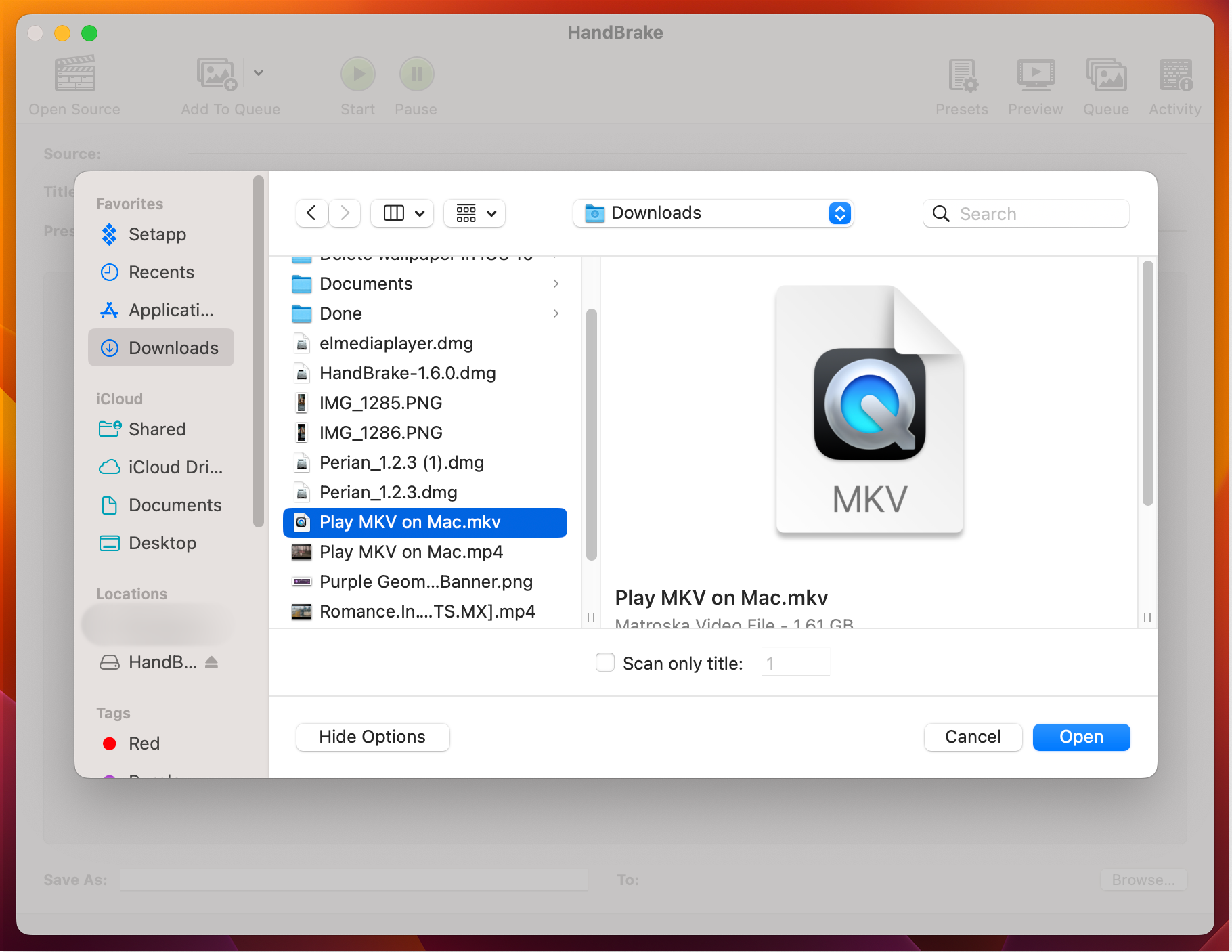
Task: Open the Presets panel icon
Action: [x=963, y=74]
